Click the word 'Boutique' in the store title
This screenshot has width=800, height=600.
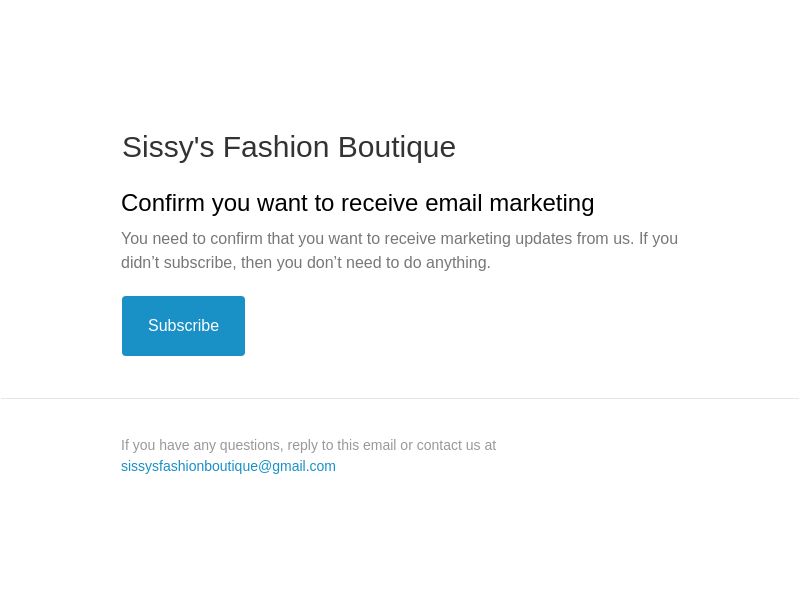(x=396, y=147)
